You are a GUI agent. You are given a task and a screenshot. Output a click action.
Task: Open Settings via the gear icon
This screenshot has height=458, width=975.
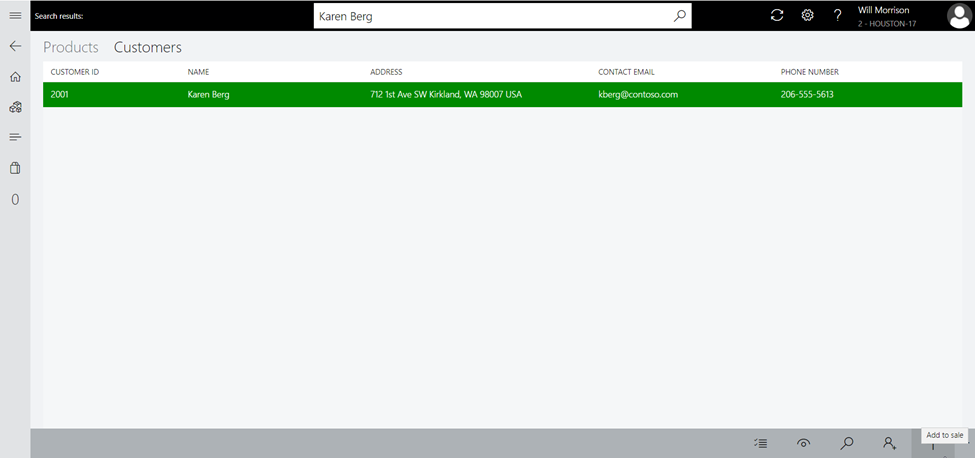click(x=807, y=15)
